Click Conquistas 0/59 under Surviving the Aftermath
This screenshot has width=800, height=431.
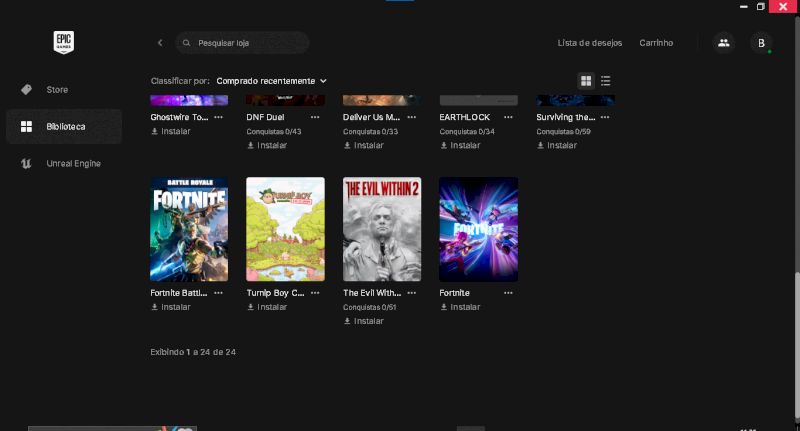point(564,132)
